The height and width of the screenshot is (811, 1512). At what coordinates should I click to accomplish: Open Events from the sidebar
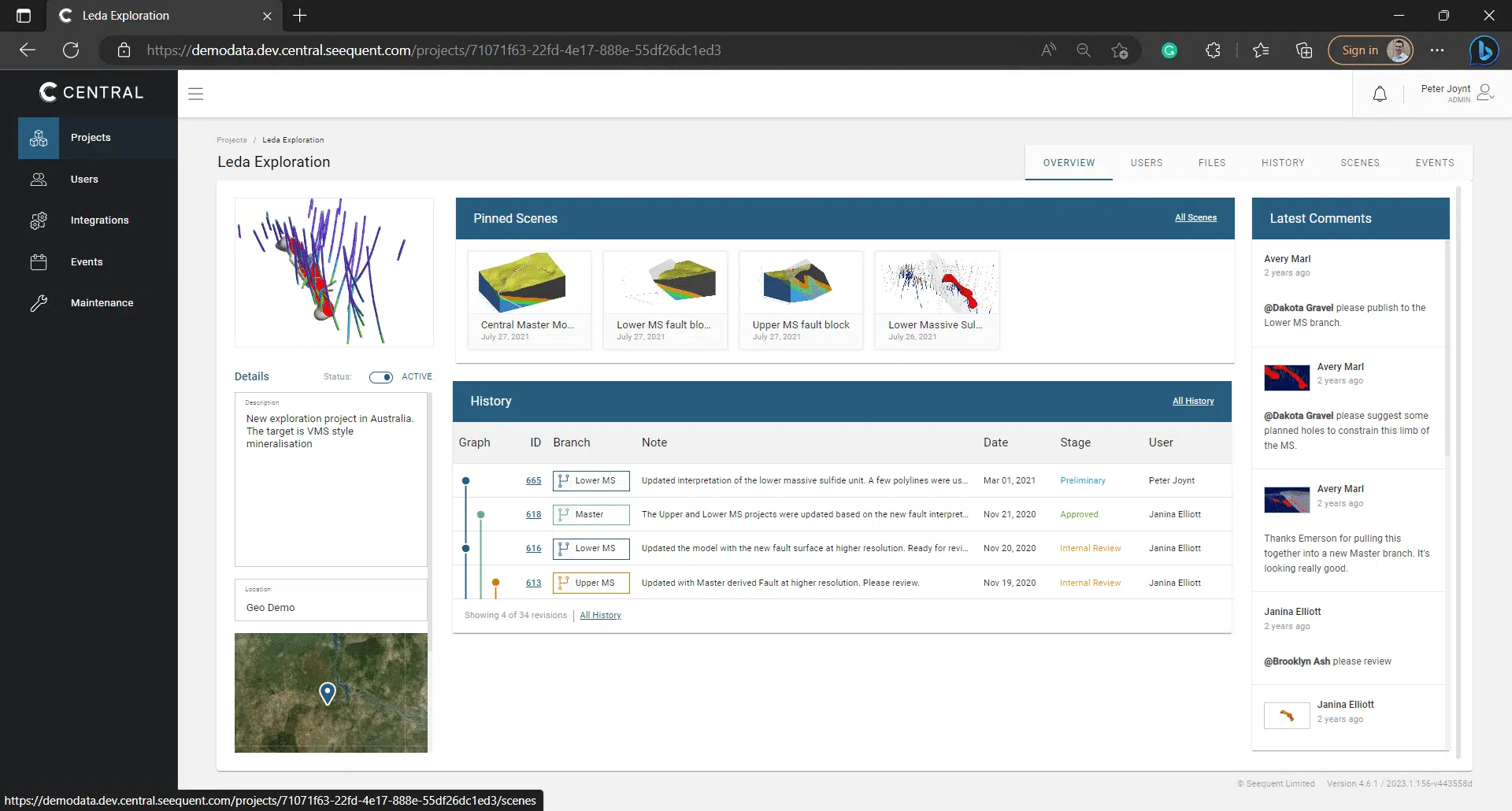(87, 261)
